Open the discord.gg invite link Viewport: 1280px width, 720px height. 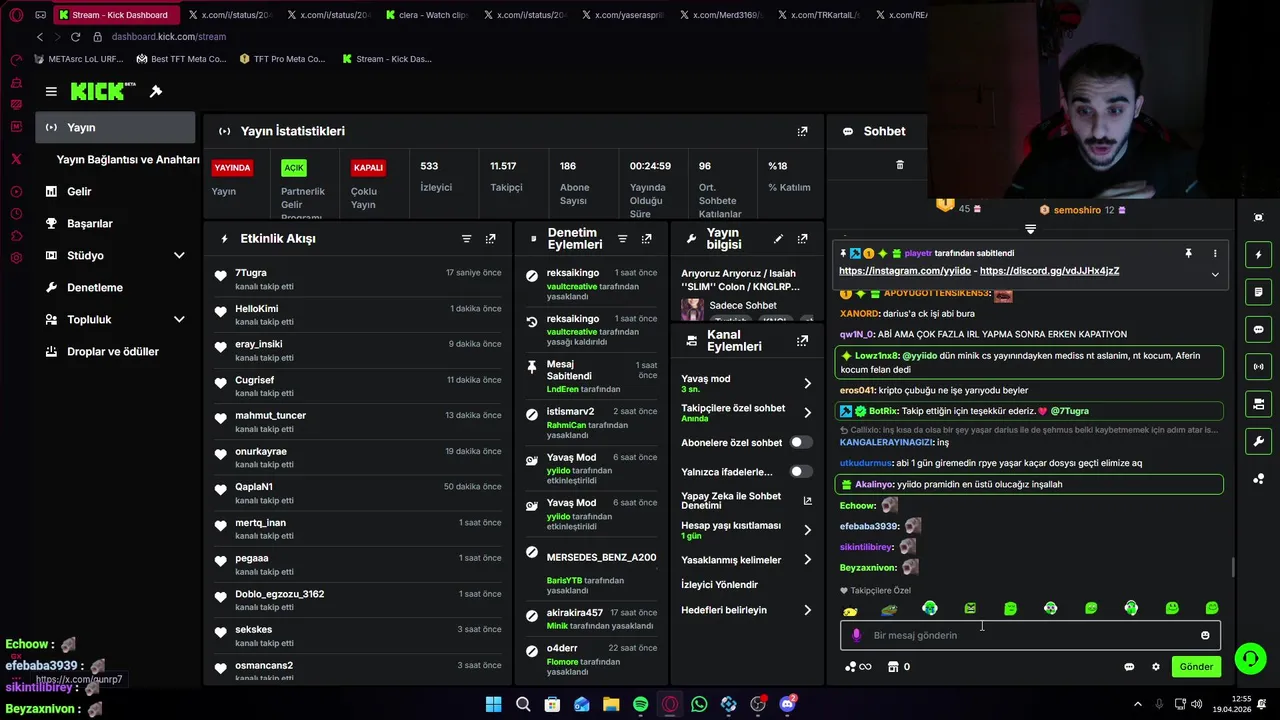pyautogui.click(x=1050, y=271)
